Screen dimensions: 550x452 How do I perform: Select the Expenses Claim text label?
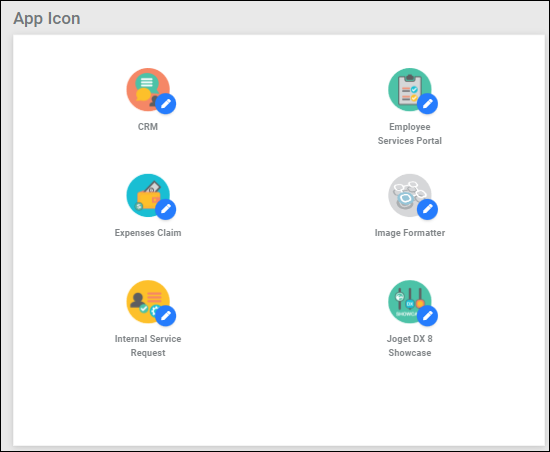pos(148,233)
